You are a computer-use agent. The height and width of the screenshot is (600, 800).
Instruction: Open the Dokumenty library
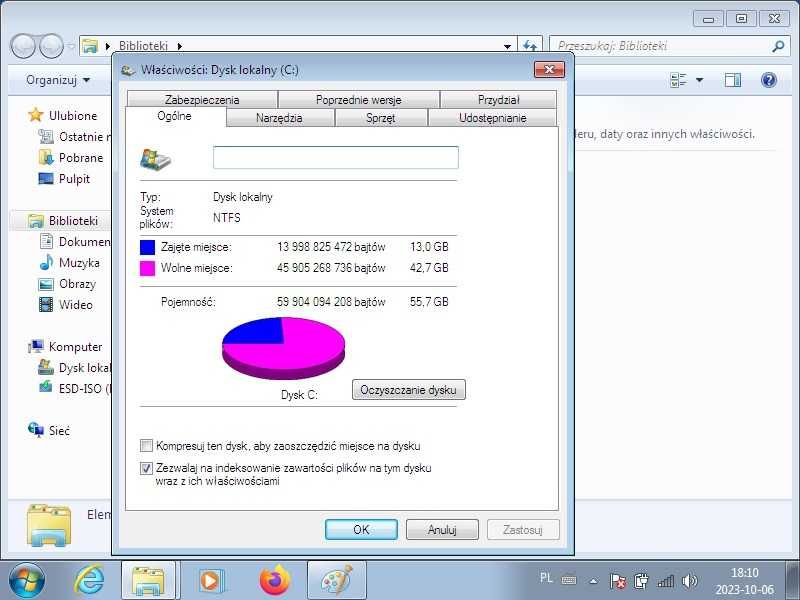tap(75, 241)
